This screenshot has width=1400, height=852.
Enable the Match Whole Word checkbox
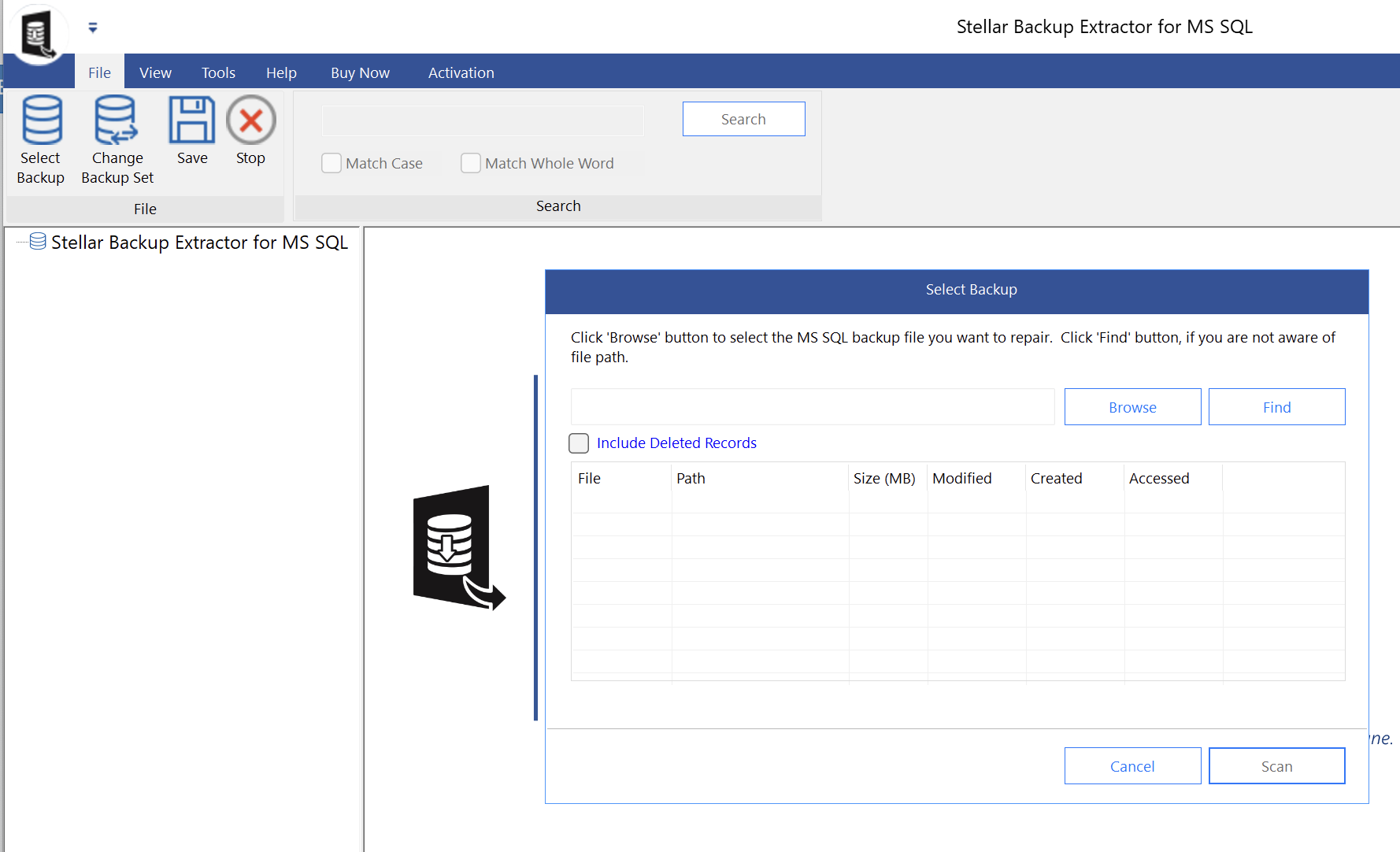(471, 163)
